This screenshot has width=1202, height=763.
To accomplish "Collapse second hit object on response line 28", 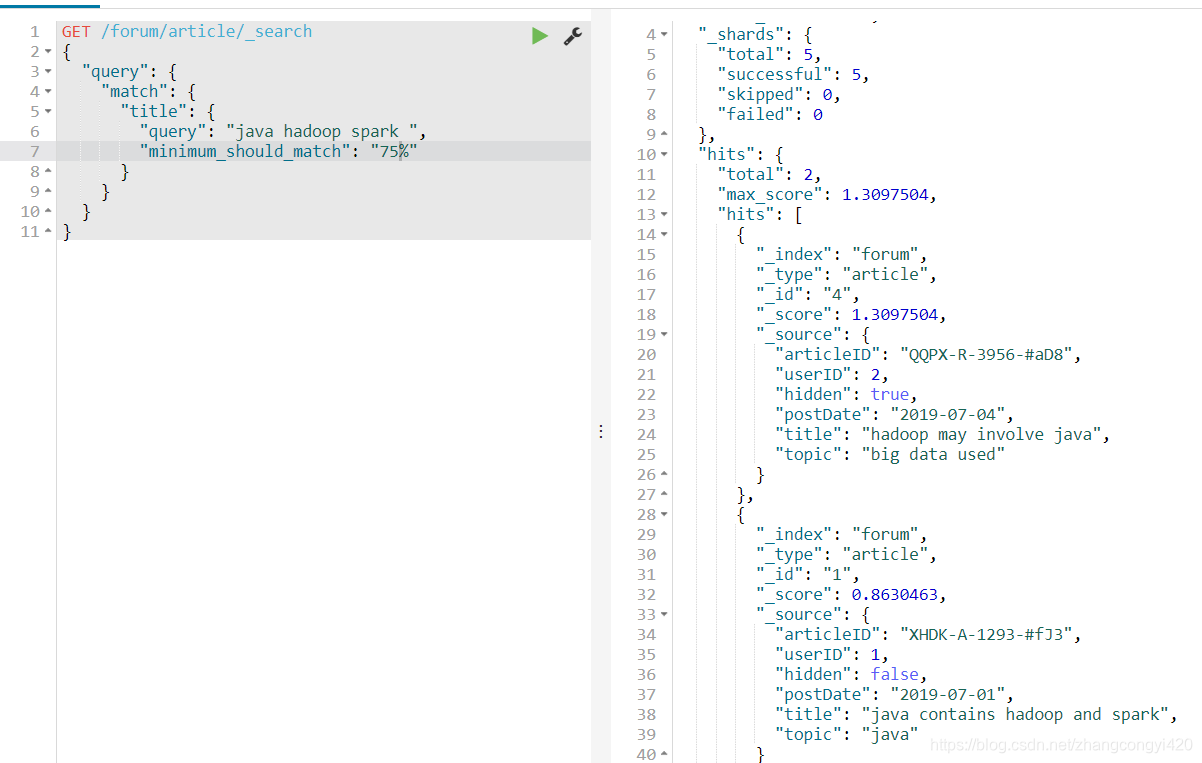I will [664, 515].
